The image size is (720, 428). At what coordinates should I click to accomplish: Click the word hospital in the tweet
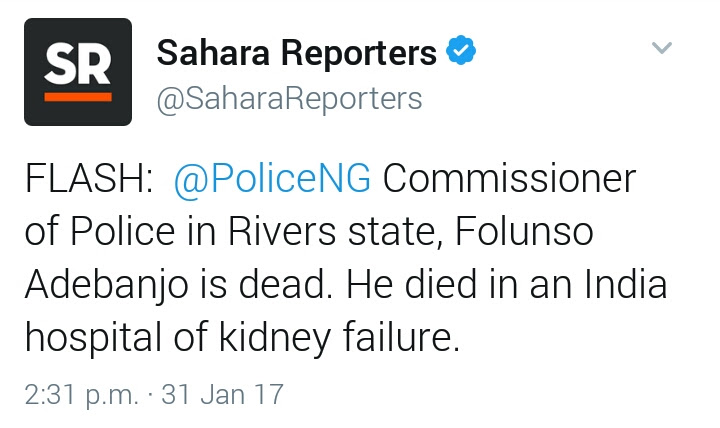tap(94, 337)
